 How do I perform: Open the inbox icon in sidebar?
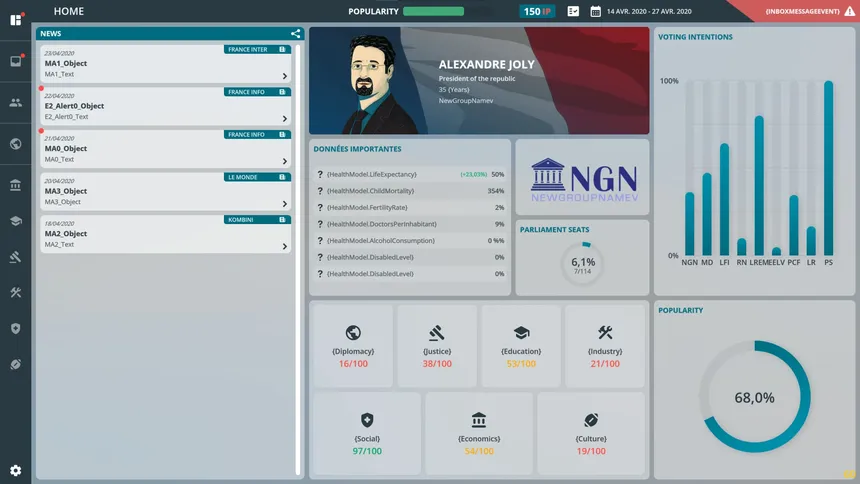16,61
